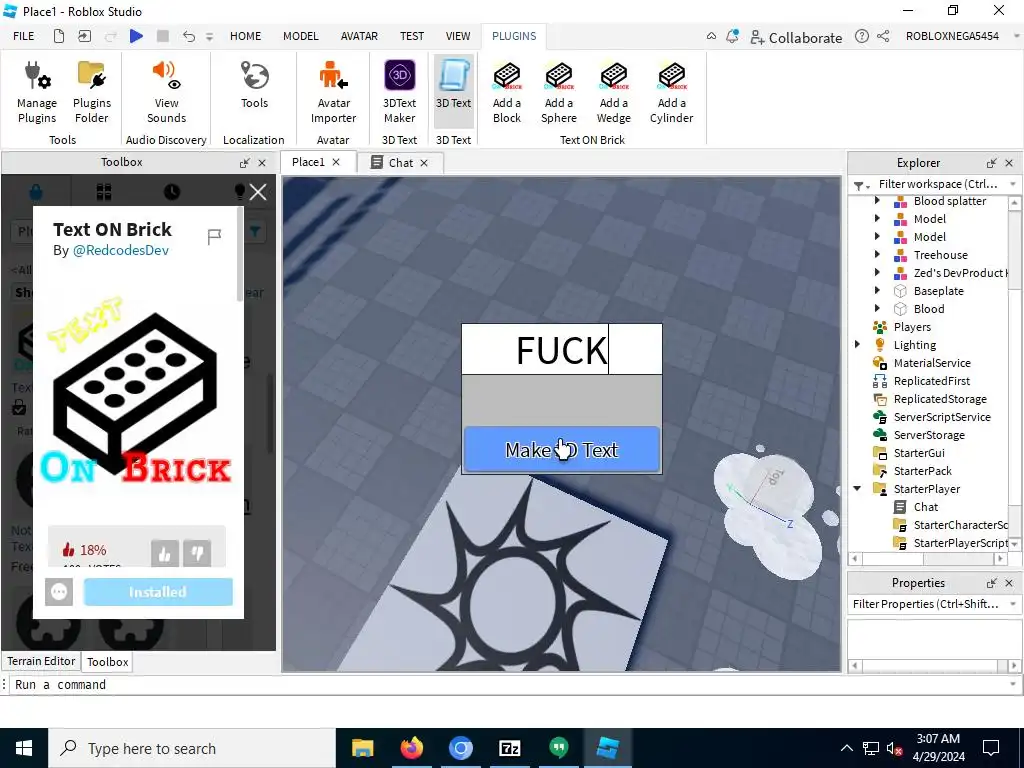
Task: Open localization Tools
Action: 254,86
